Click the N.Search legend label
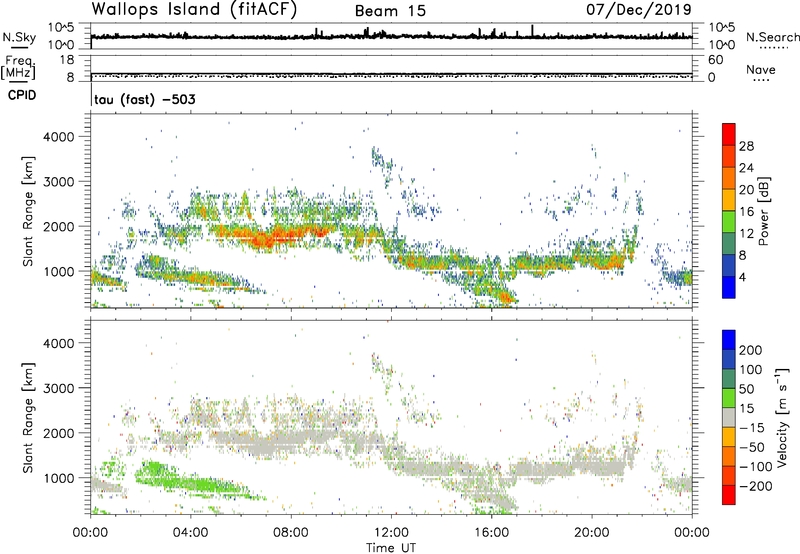Screen dimensions: 800x554 [x=772, y=37]
